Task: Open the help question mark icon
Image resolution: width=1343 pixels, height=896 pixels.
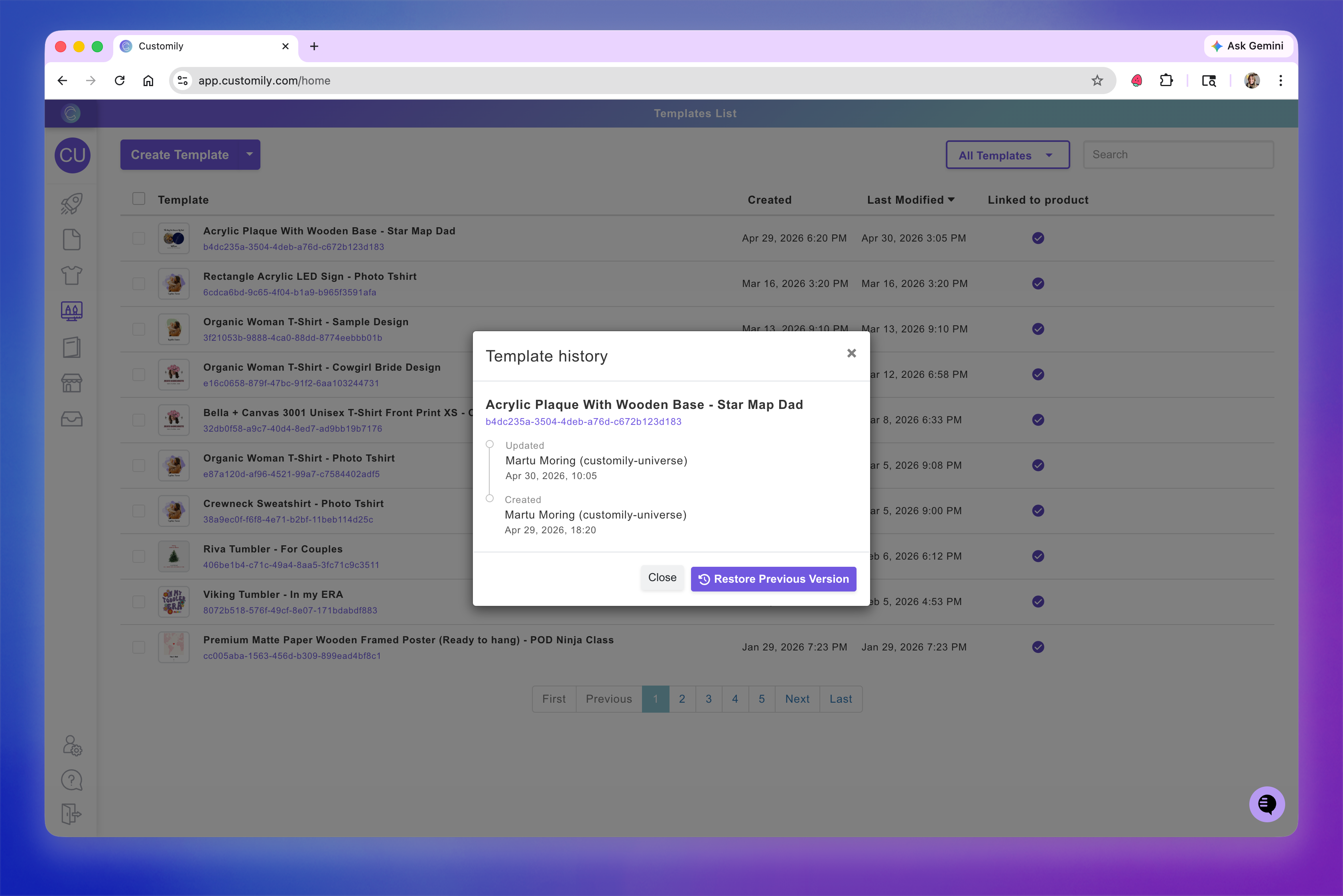Action: [71, 780]
